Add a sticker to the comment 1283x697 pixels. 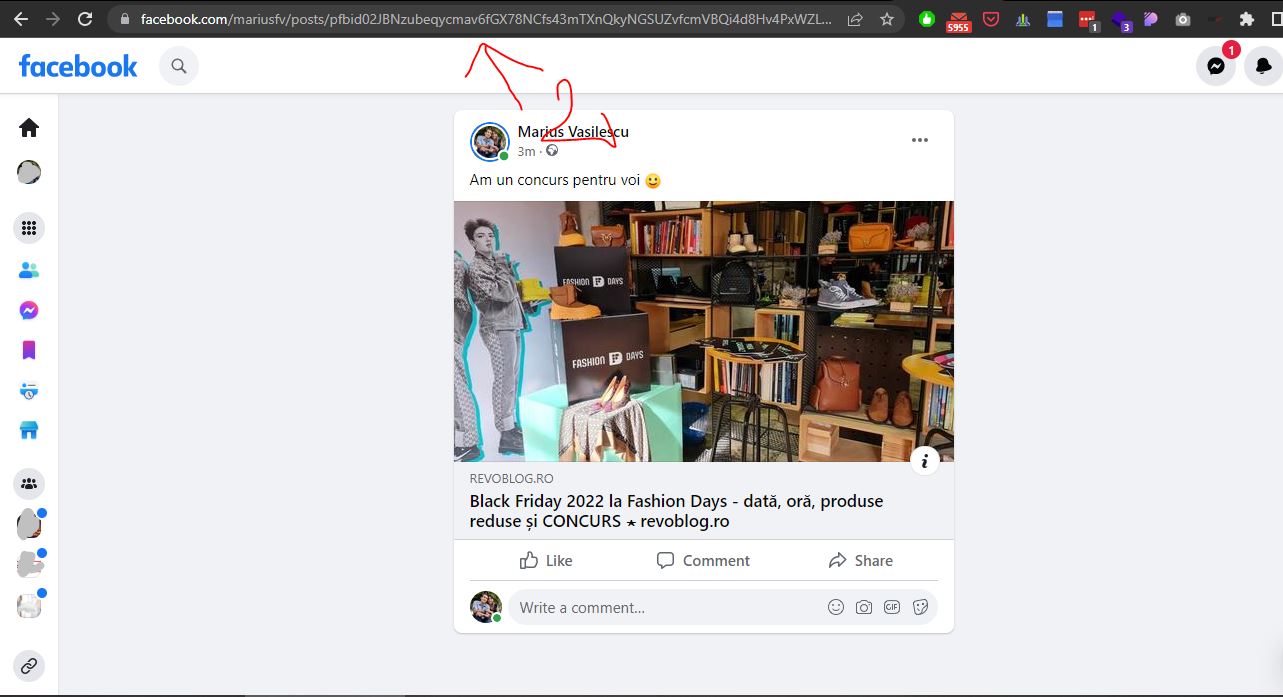coord(921,607)
